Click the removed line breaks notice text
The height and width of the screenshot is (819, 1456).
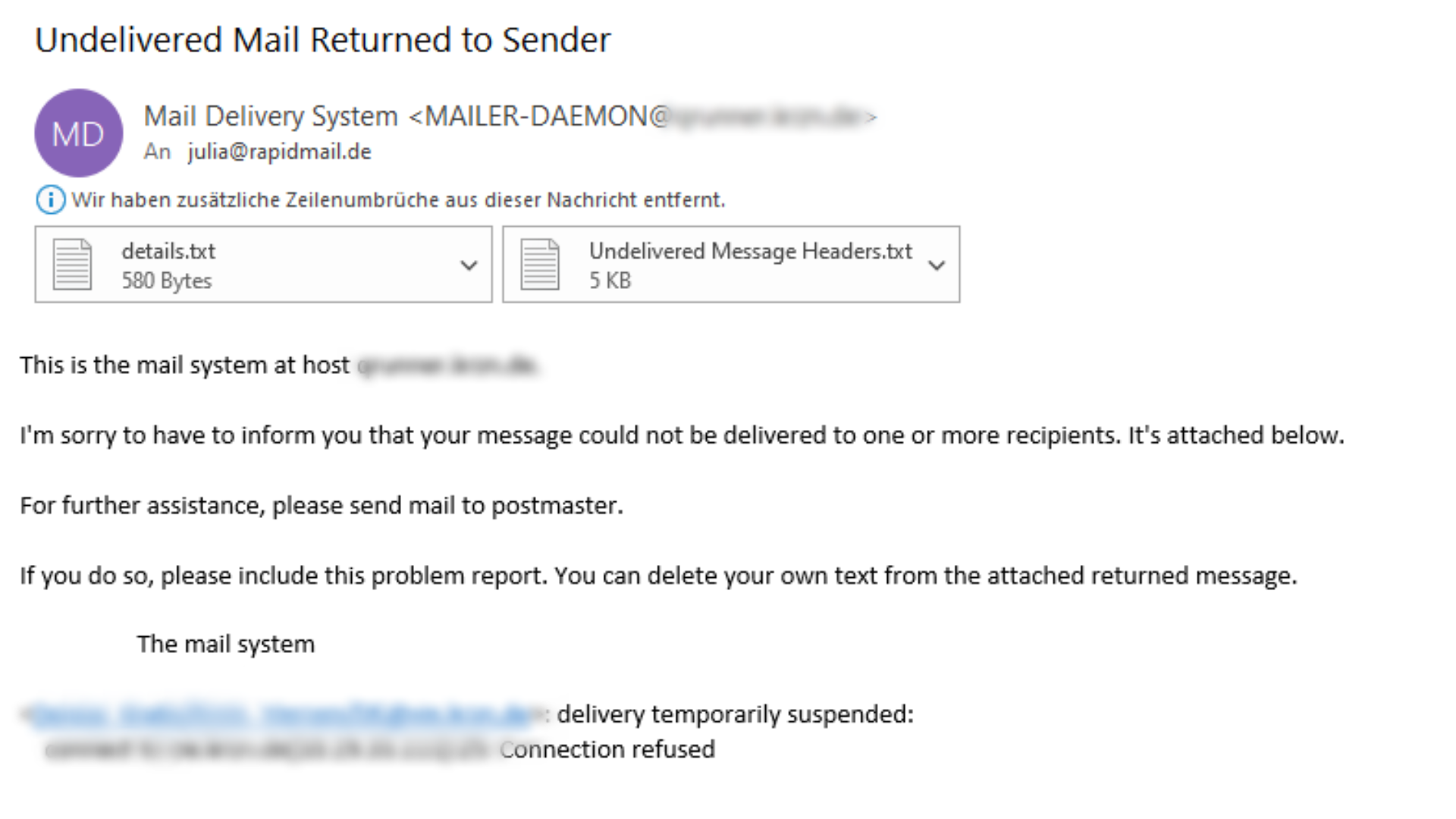click(x=398, y=200)
